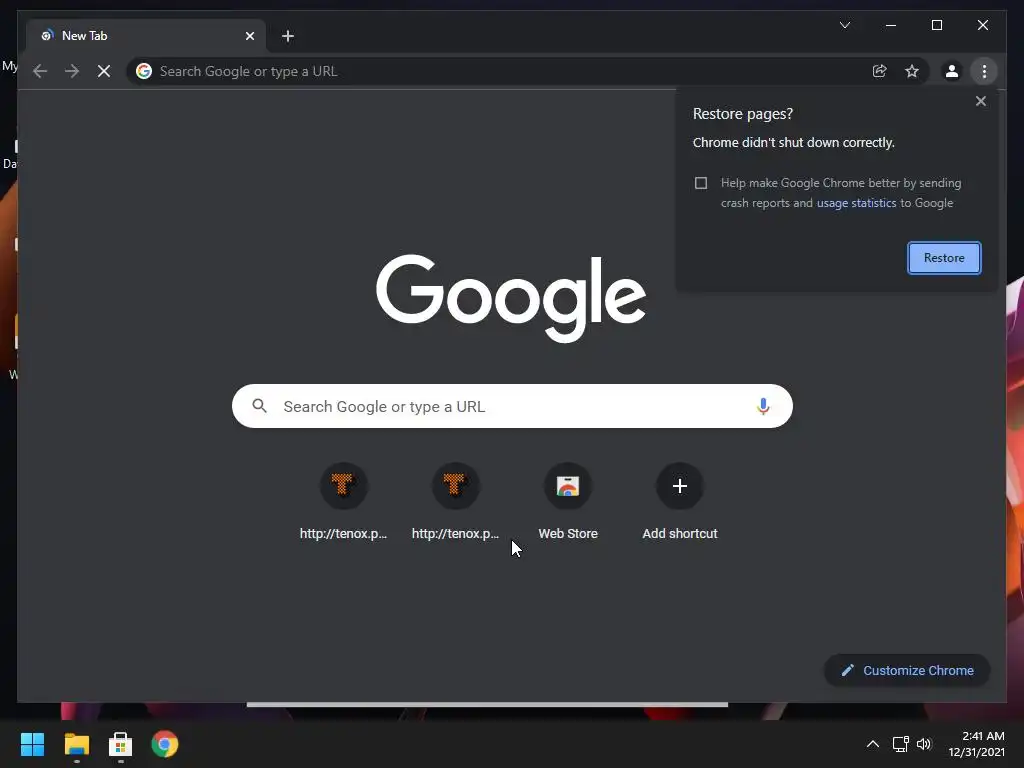Click the magnifier icon in search box
The width and height of the screenshot is (1024, 768).
click(259, 406)
